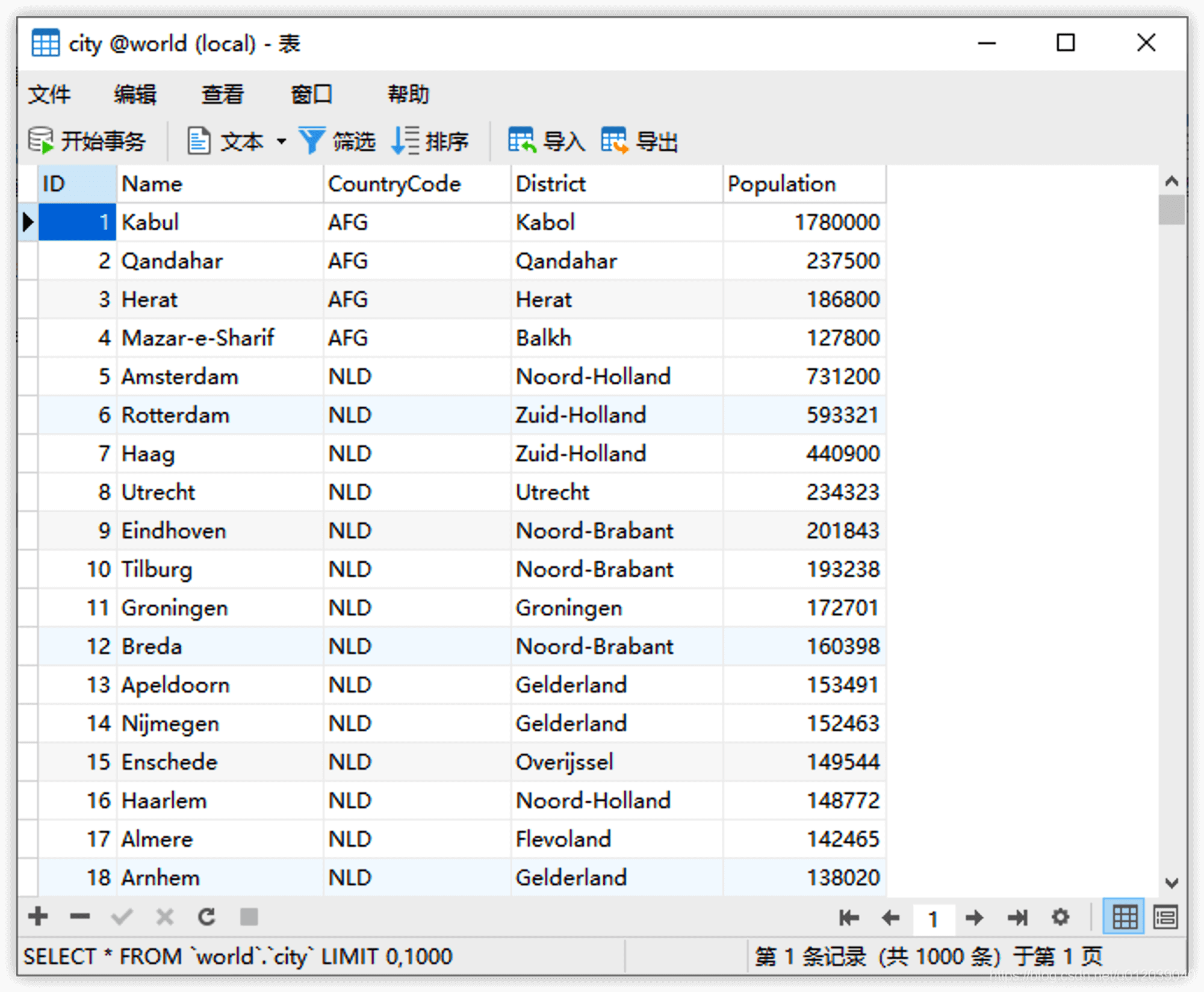
Task: Stop loading with the stop icon
Action: (249, 917)
